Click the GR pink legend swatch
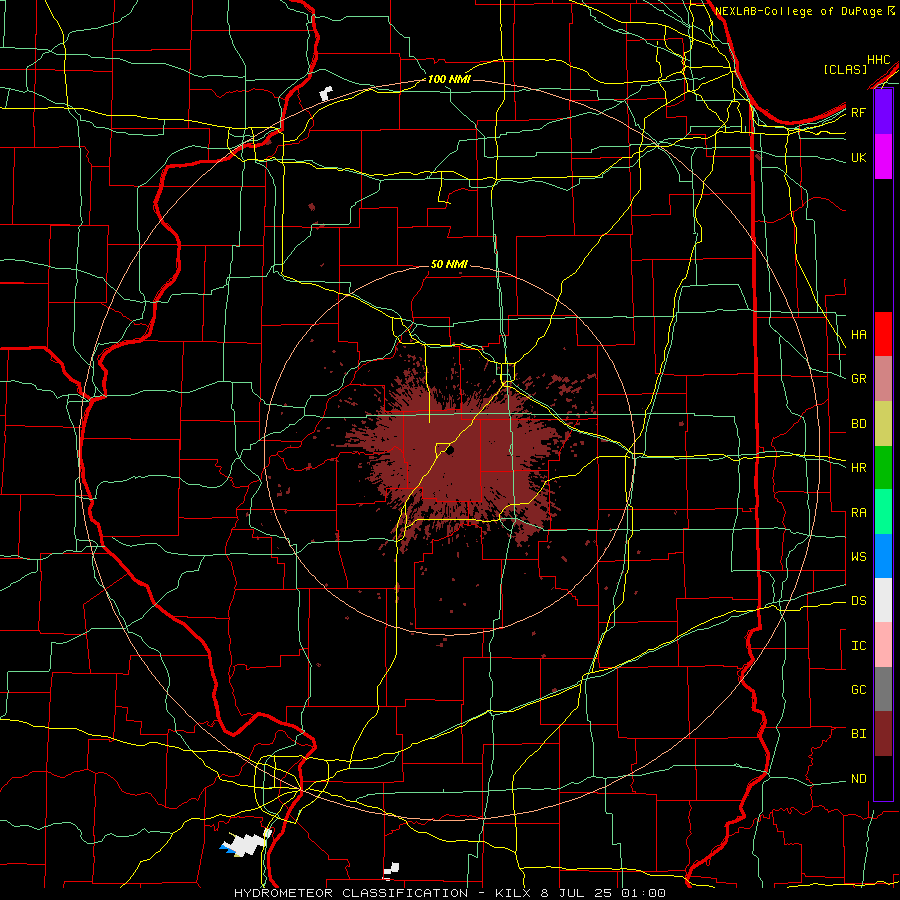The image size is (900, 900). 883,379
